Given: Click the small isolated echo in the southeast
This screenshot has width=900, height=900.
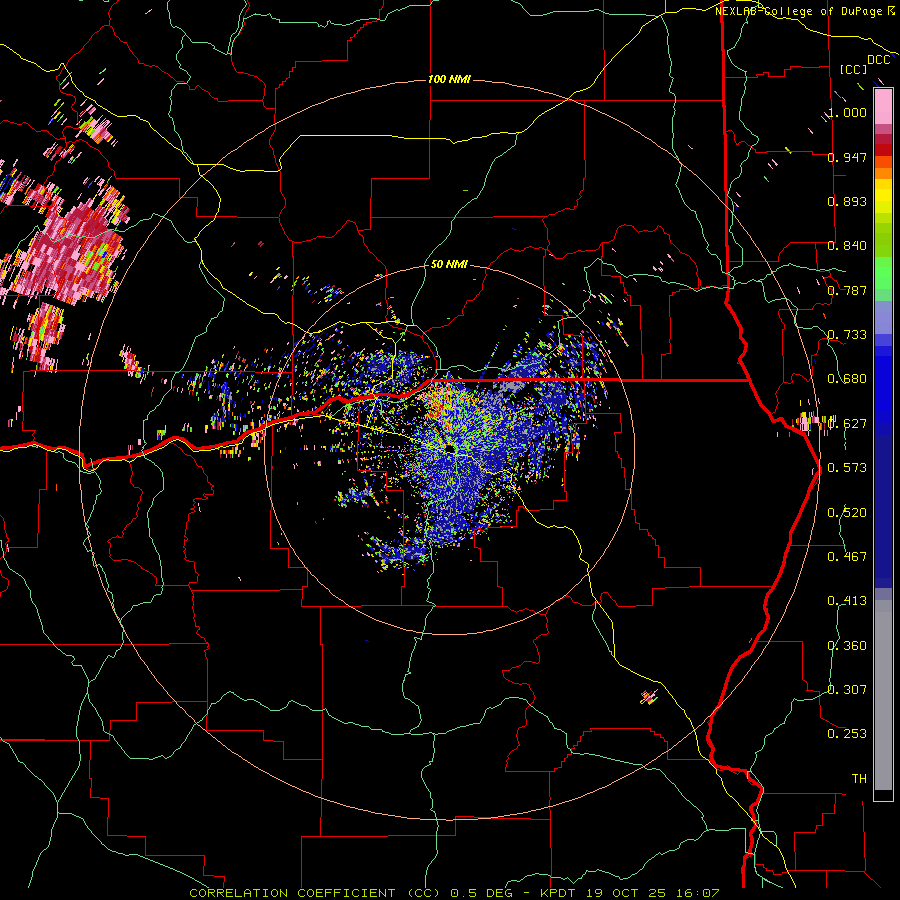Looking at the screenshot, I should click(649, 697).
